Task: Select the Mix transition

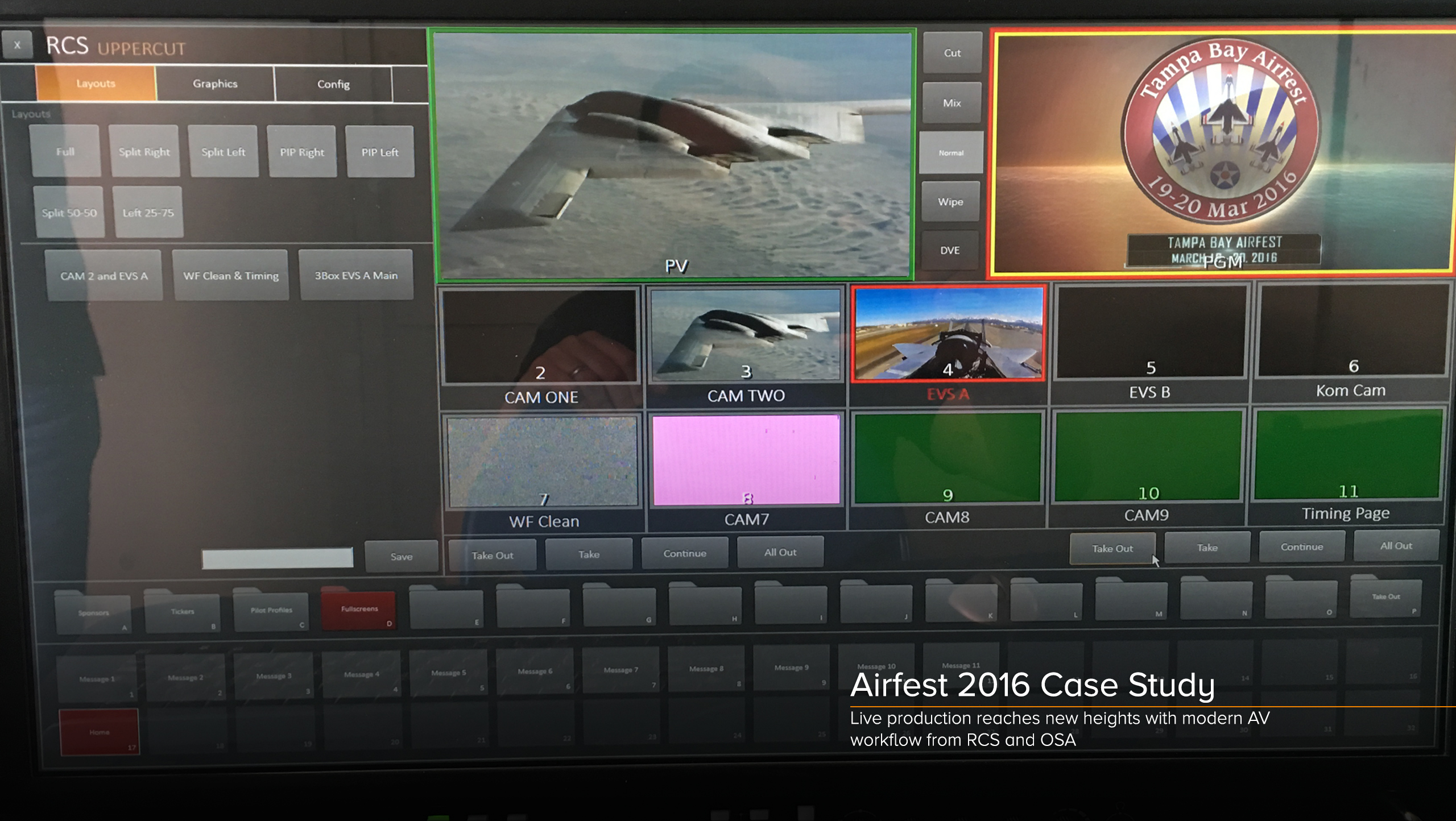Action: click(952, 103)
